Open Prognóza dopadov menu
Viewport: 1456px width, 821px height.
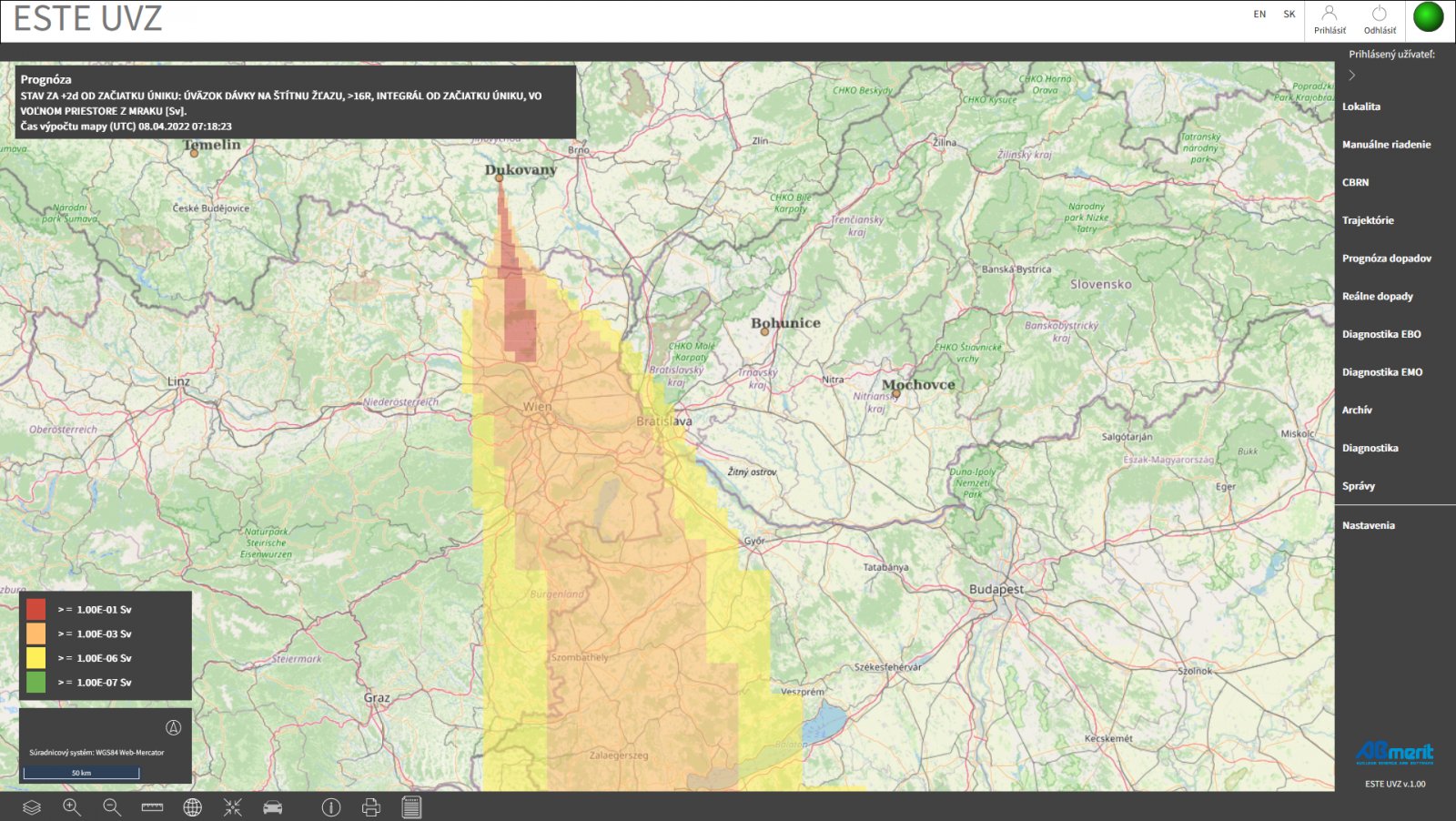coord(1387,258)
